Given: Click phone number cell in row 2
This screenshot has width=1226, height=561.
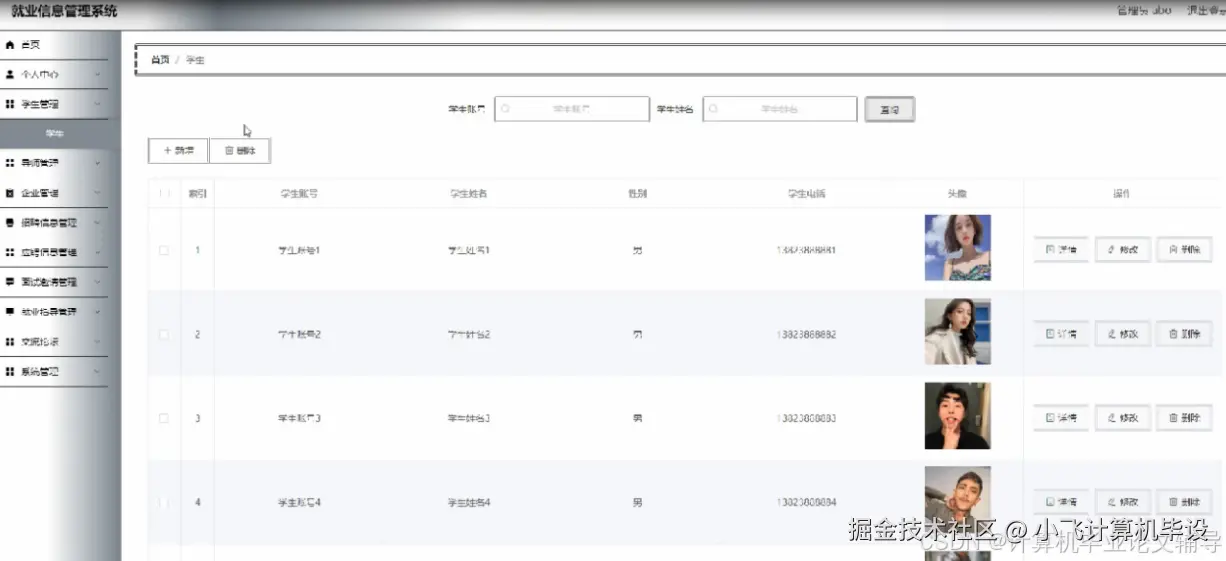Looking at the screenshot, I should tap(806, 334).
